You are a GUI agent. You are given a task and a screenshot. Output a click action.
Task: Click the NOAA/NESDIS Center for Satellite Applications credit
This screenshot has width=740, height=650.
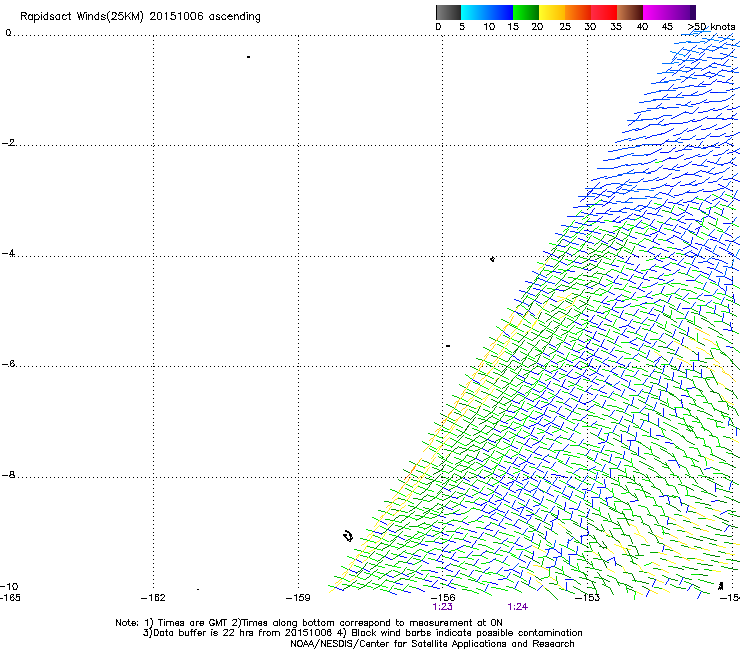coord(432,644)
